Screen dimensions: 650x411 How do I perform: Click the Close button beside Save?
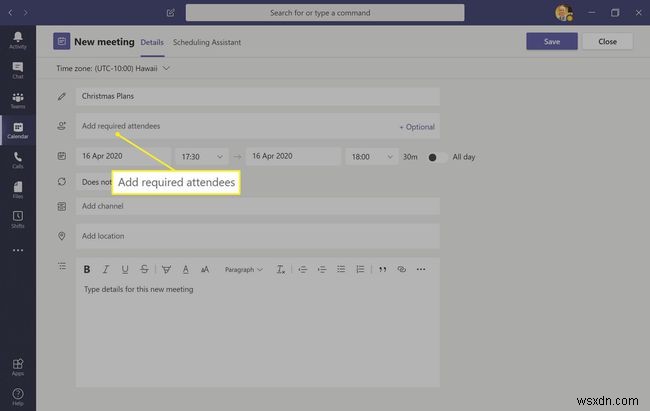point(607,41)
